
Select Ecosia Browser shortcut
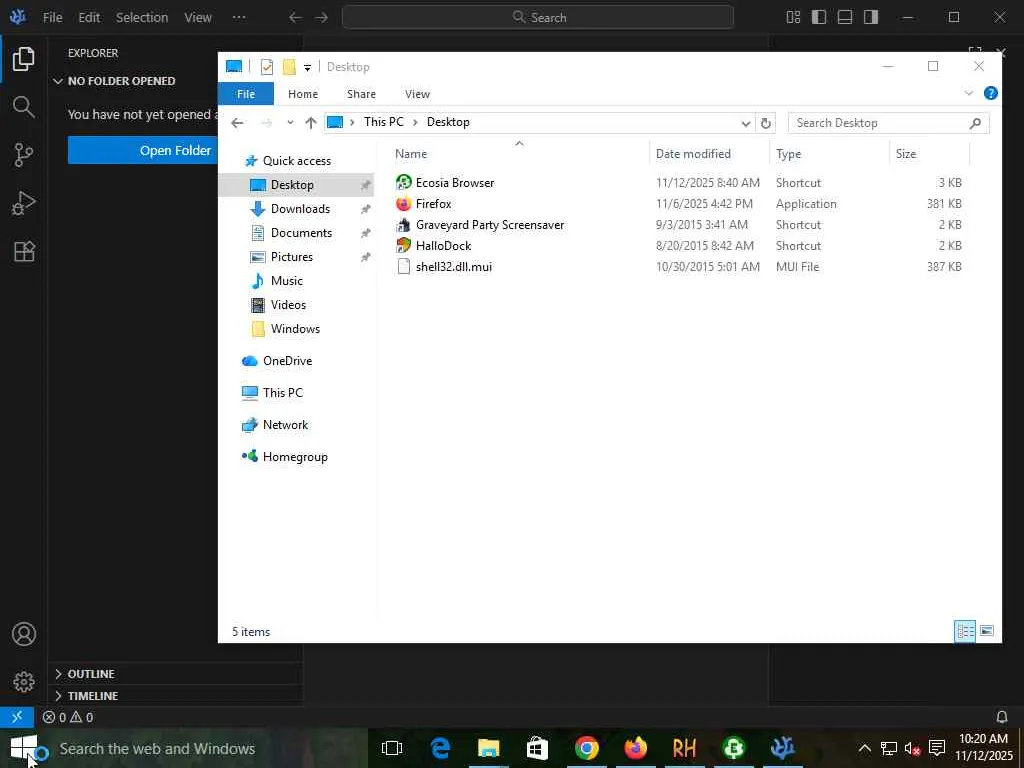tap(455, 183)
